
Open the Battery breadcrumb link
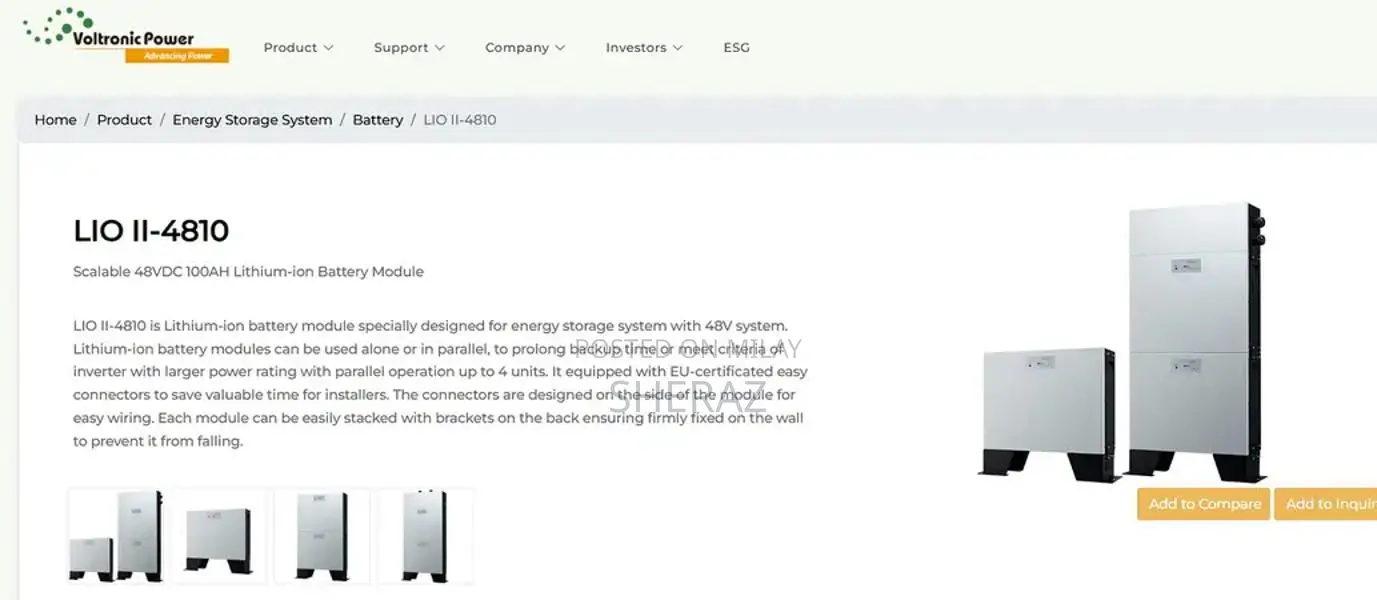click(377, 119)
